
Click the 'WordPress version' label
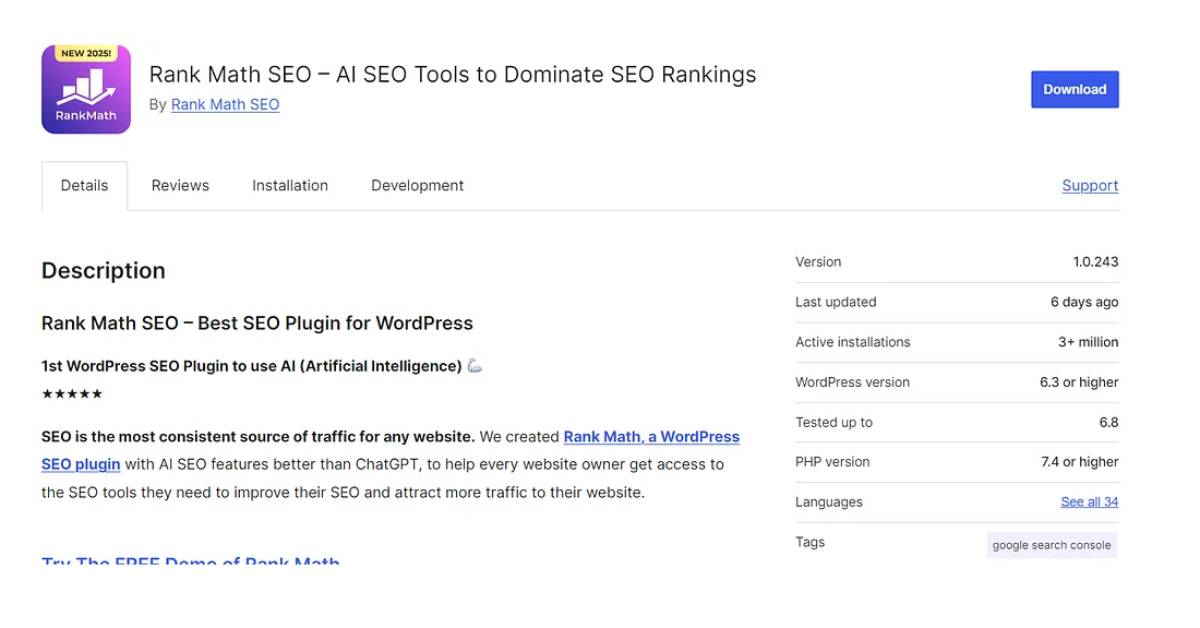tap(853, 382)
